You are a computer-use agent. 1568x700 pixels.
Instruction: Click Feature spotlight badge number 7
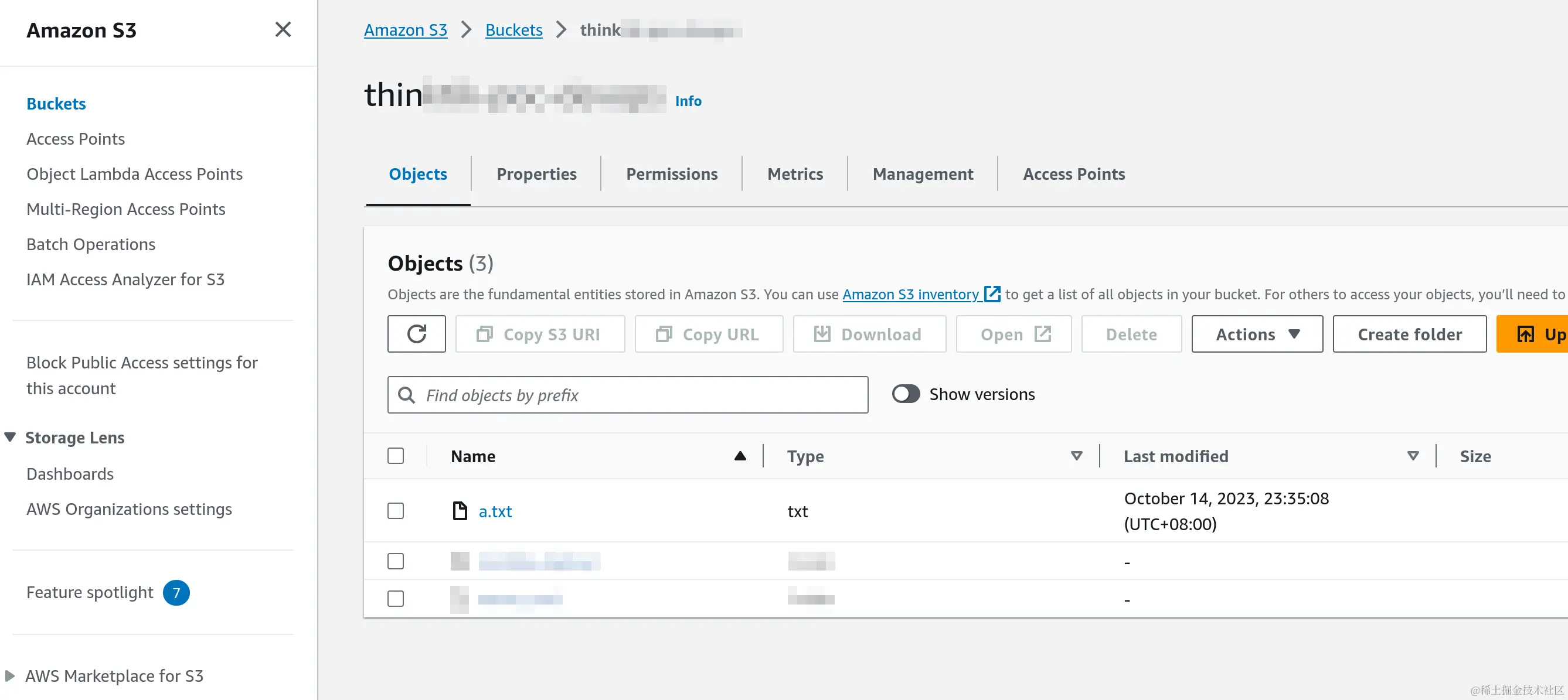176,592
